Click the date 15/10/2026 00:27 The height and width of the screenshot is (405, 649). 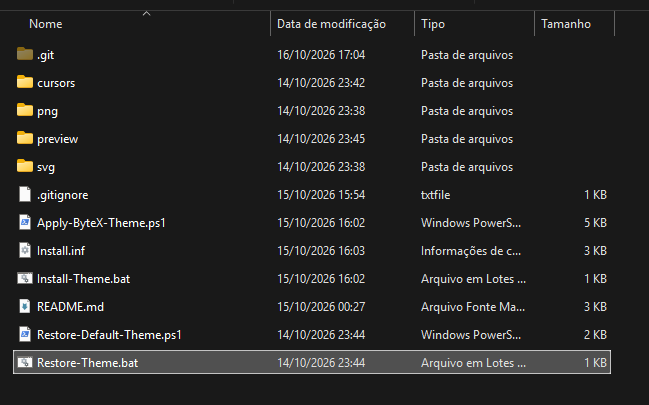click(x=321, y=307)
